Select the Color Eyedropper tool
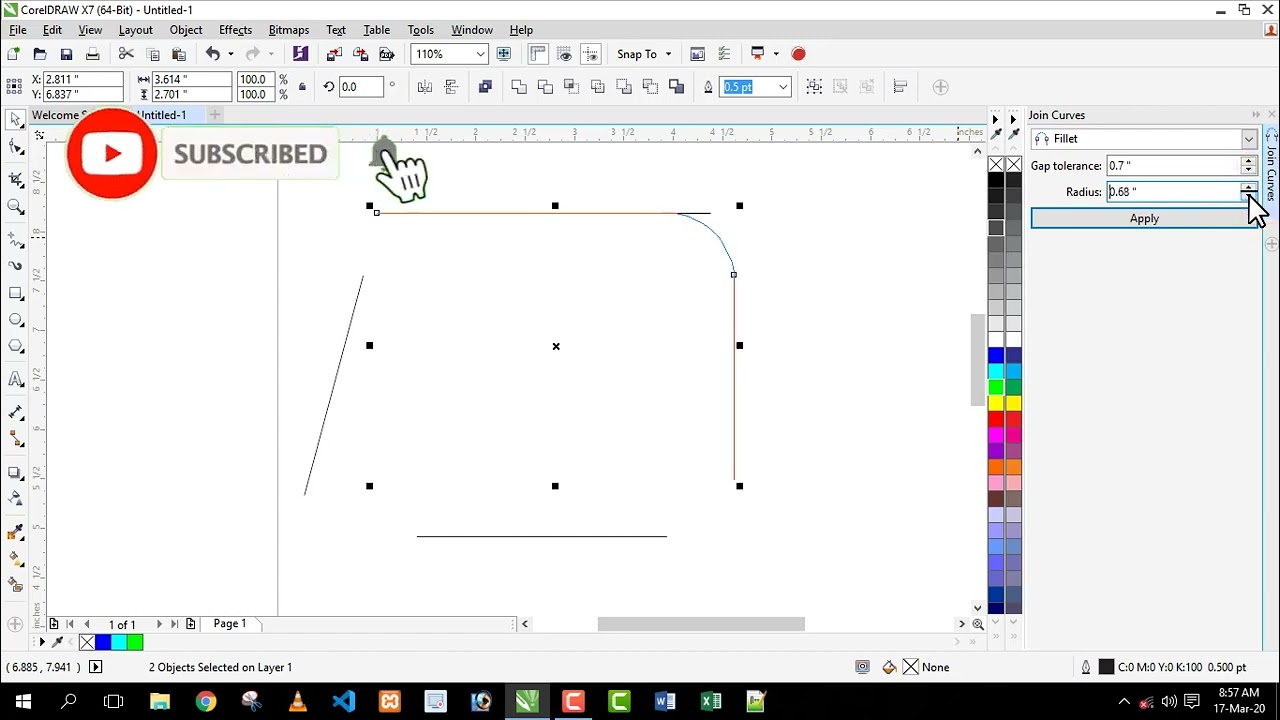Viewport: 1280px width, 720px height. tap(16, 531)
